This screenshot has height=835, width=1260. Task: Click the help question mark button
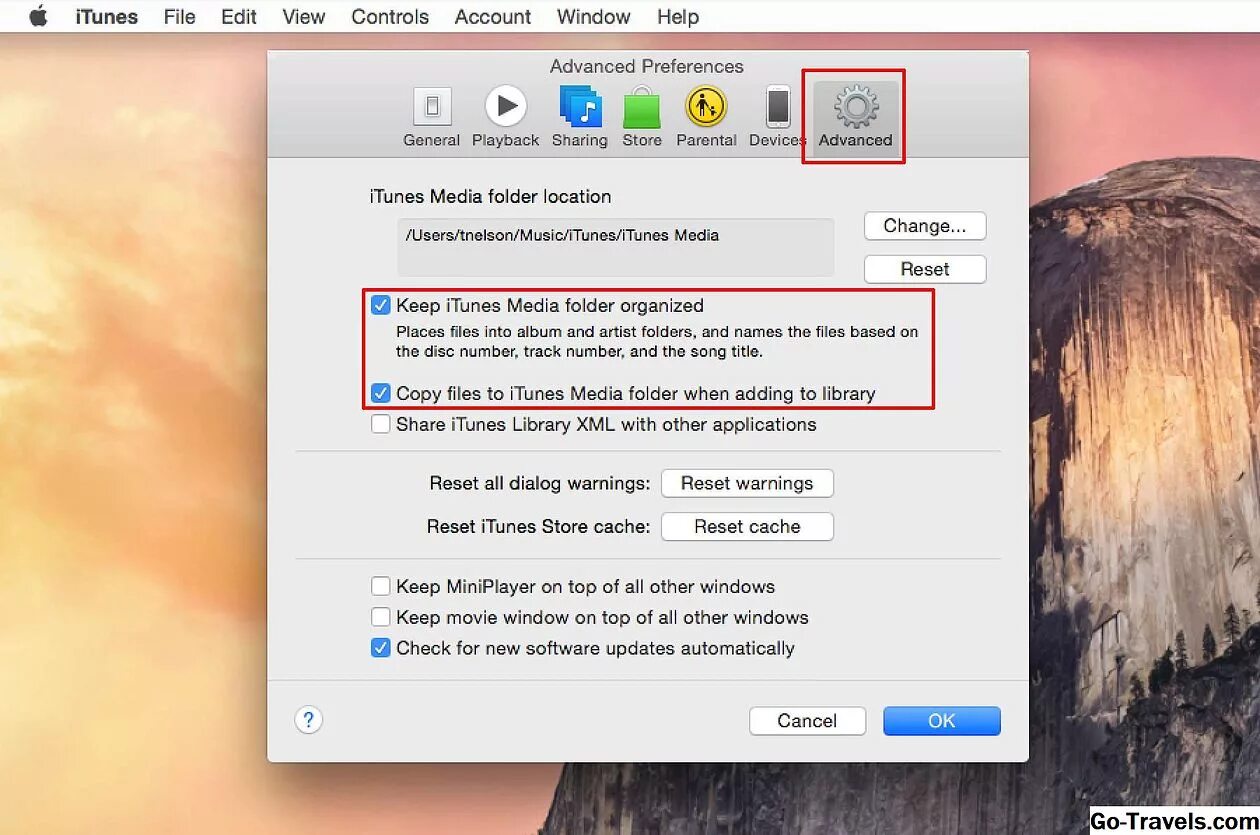pyautogui.click(x=309, y=720)
